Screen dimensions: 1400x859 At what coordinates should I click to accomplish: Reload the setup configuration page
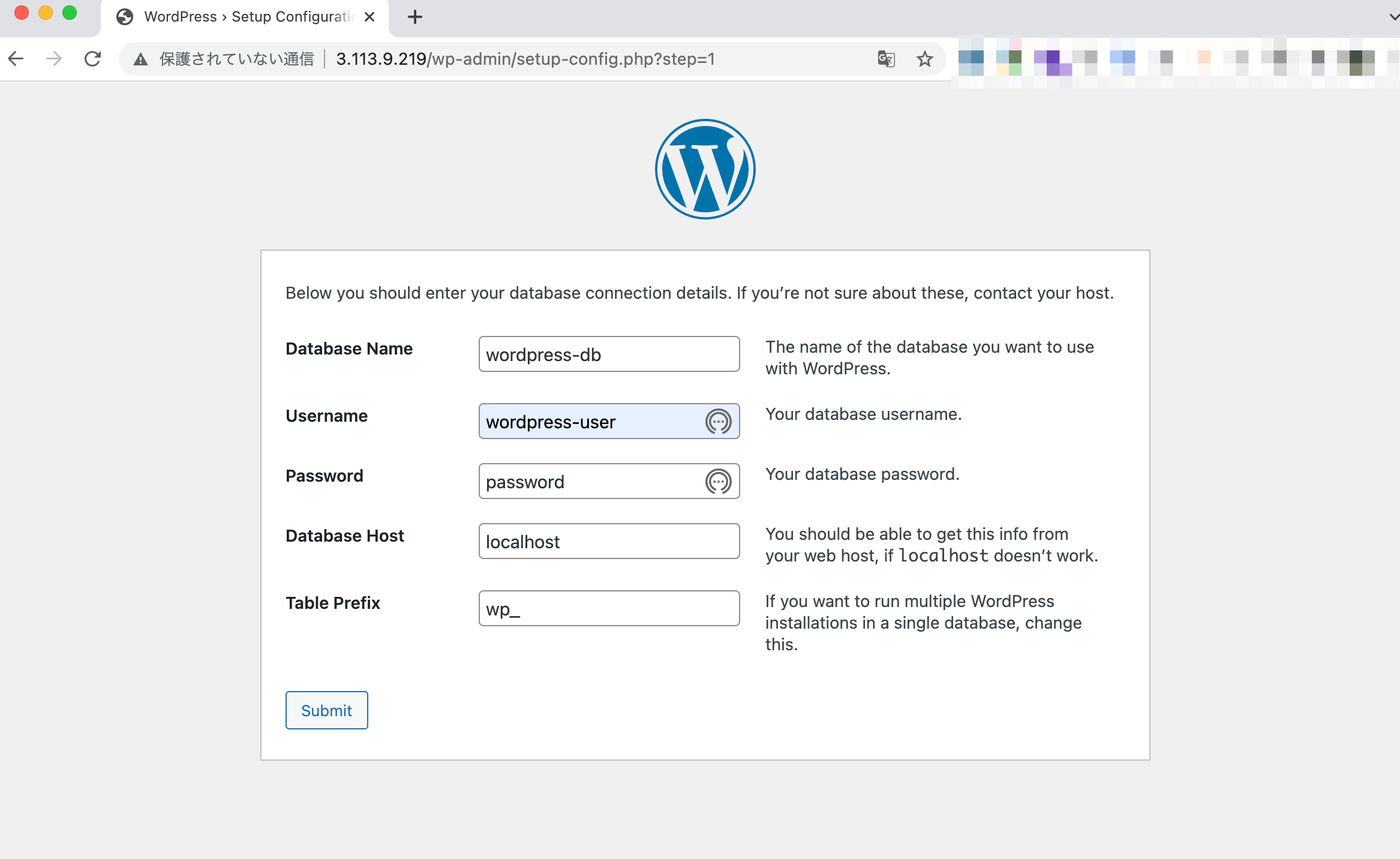[x=93, y=58]
